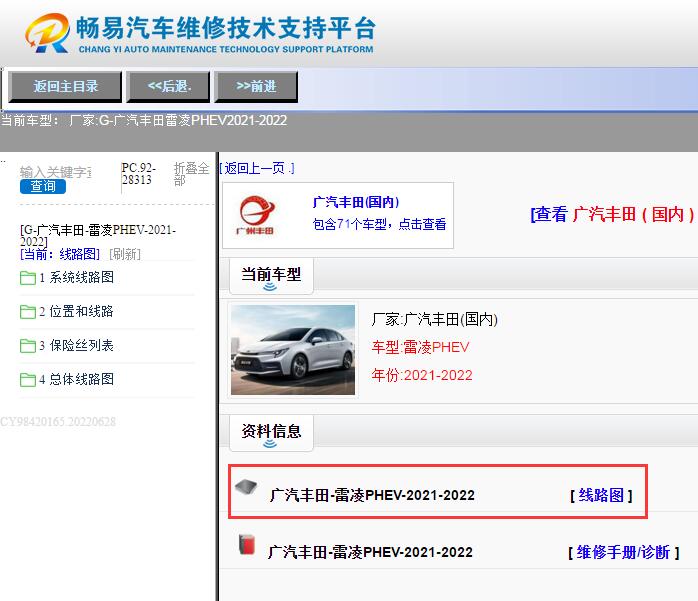698x601 pixels.
Task: Click the 当前：线路图 link in sidebar
Action: point(60,254)
